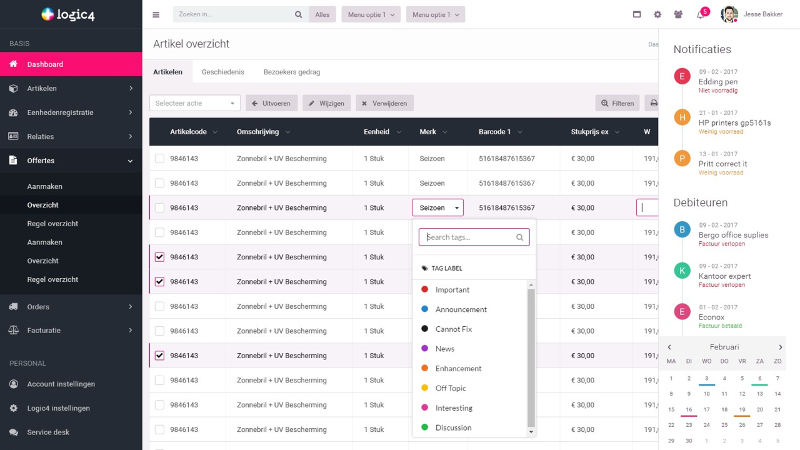Click the 'Search tags...' input field
The image size is (800, 450).
468,238
